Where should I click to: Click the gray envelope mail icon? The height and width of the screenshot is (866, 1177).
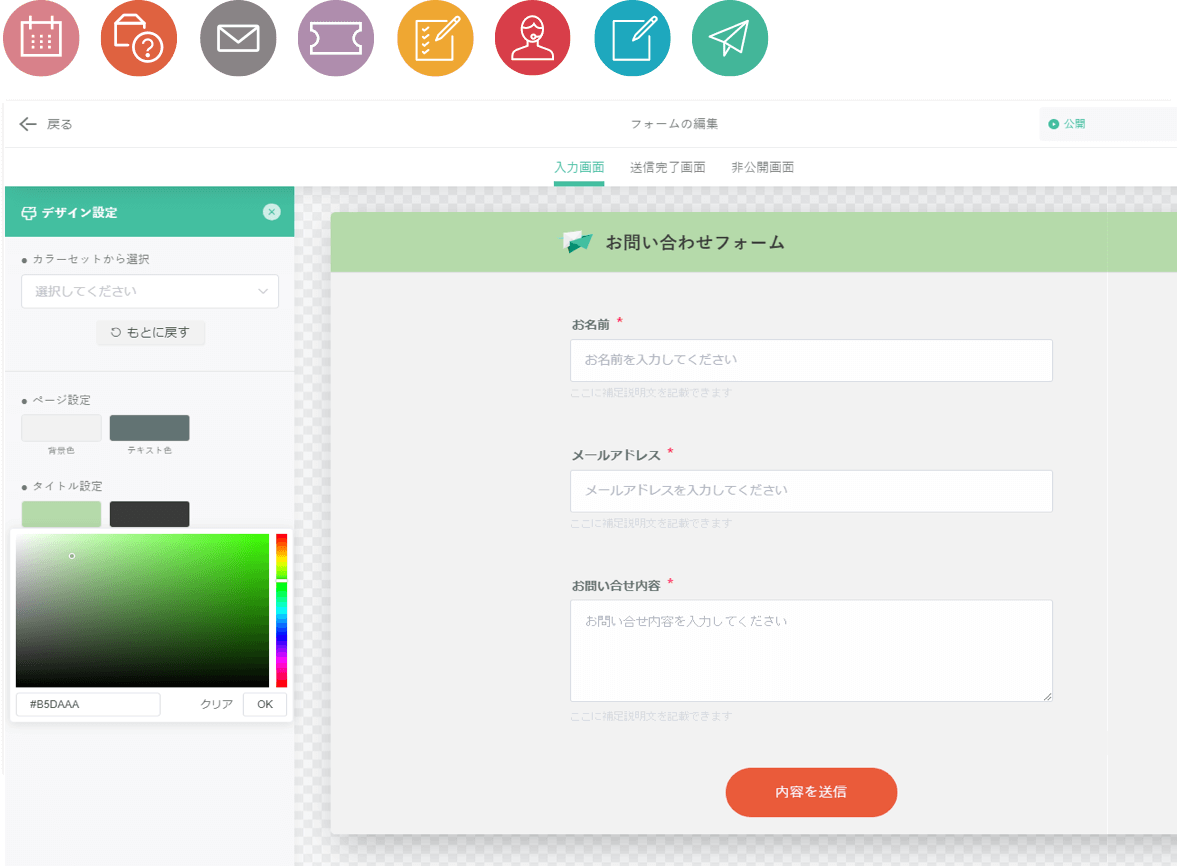[x=238, y=39]
